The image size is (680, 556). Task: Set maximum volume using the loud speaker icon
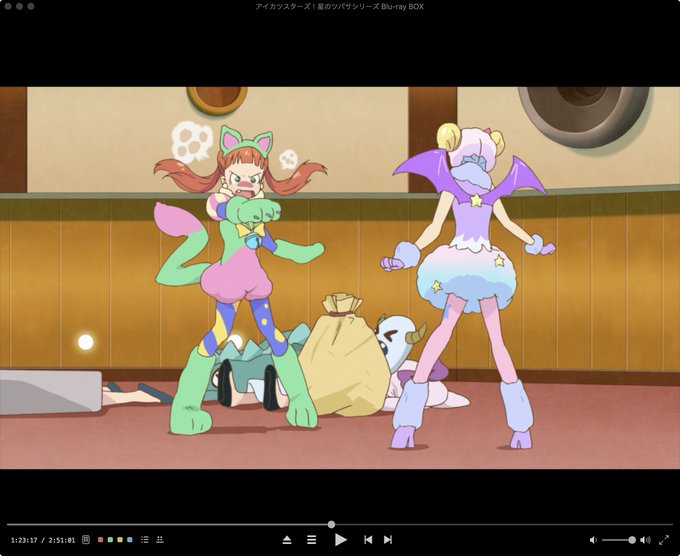coord(646,540)
